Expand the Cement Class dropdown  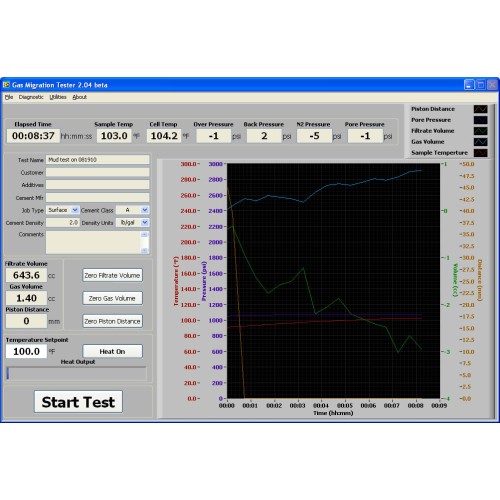(x=145, y=210)
